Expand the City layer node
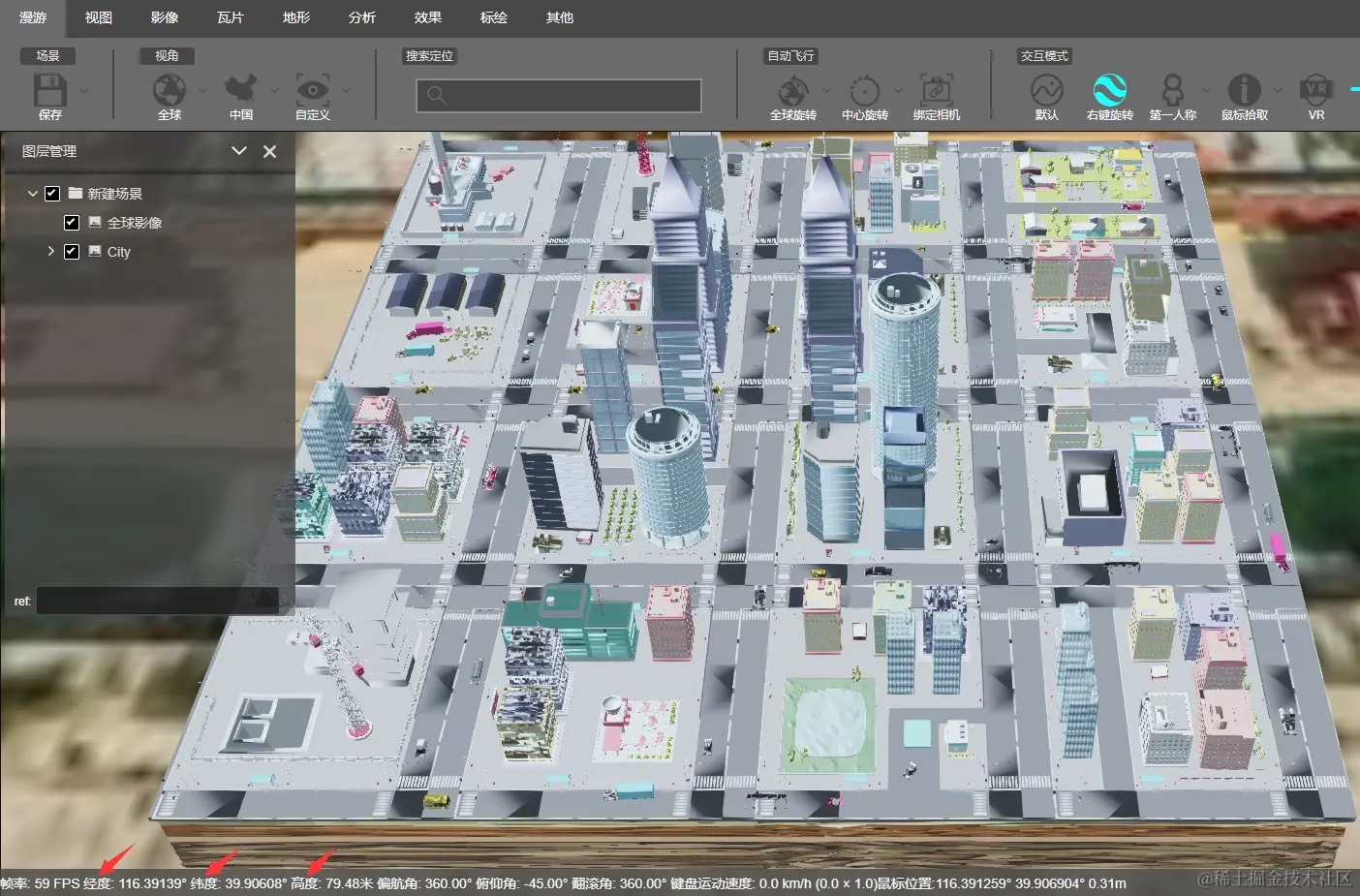Image resolution: width=1360 pixels, height=896 pixels. pyautogui.click(x=51, y=251)
